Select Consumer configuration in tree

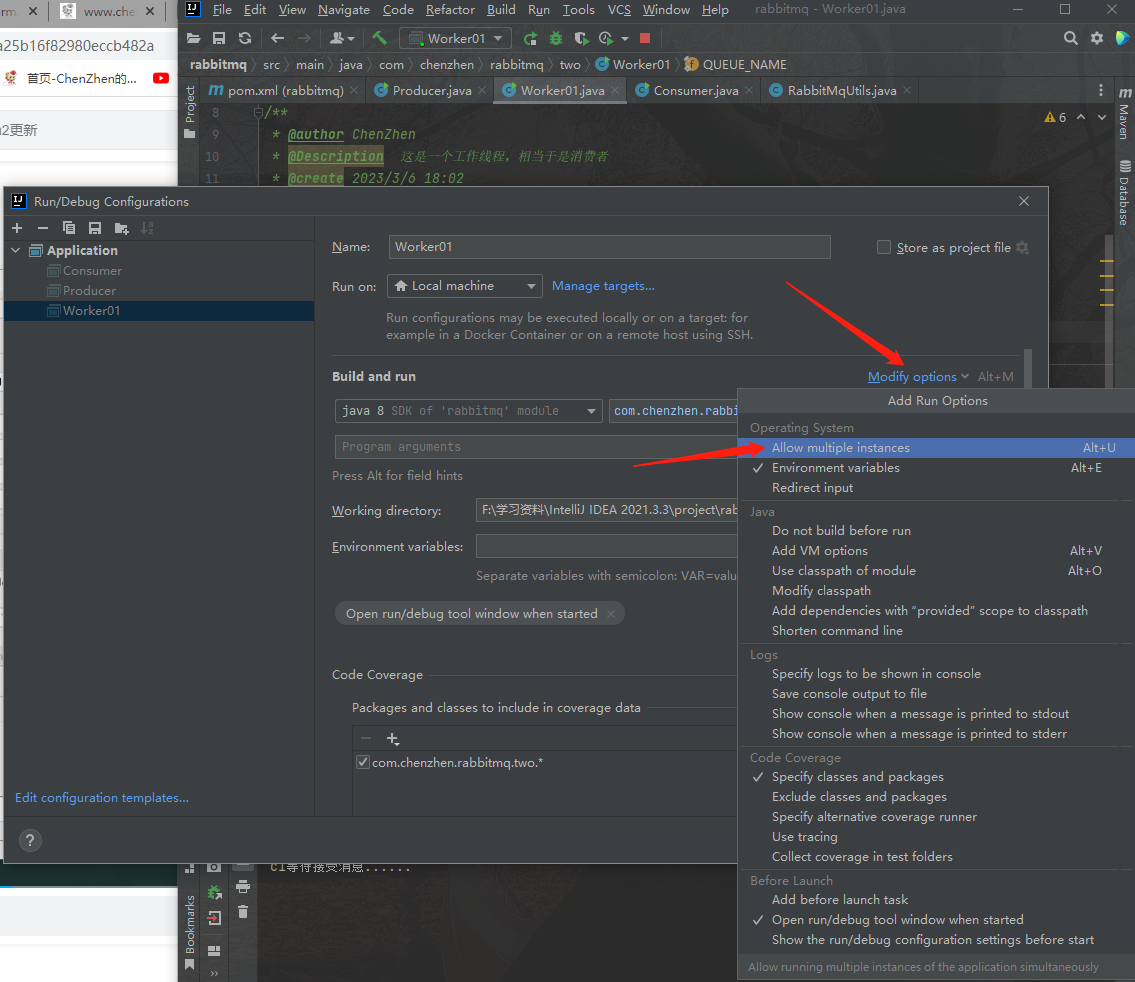point(92,271)
